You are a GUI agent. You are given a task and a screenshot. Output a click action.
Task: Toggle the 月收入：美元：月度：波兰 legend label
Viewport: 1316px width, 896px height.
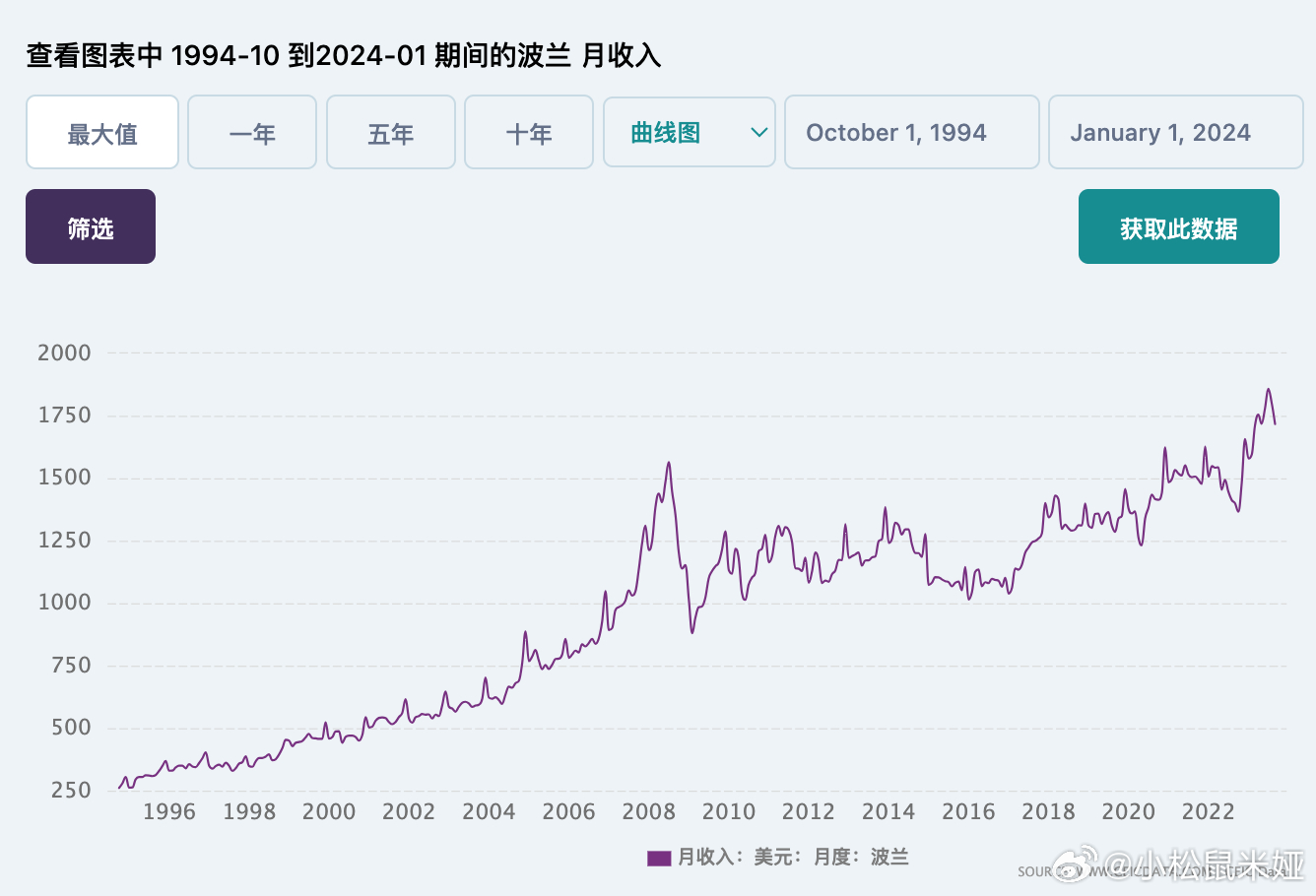coord(793,858)
